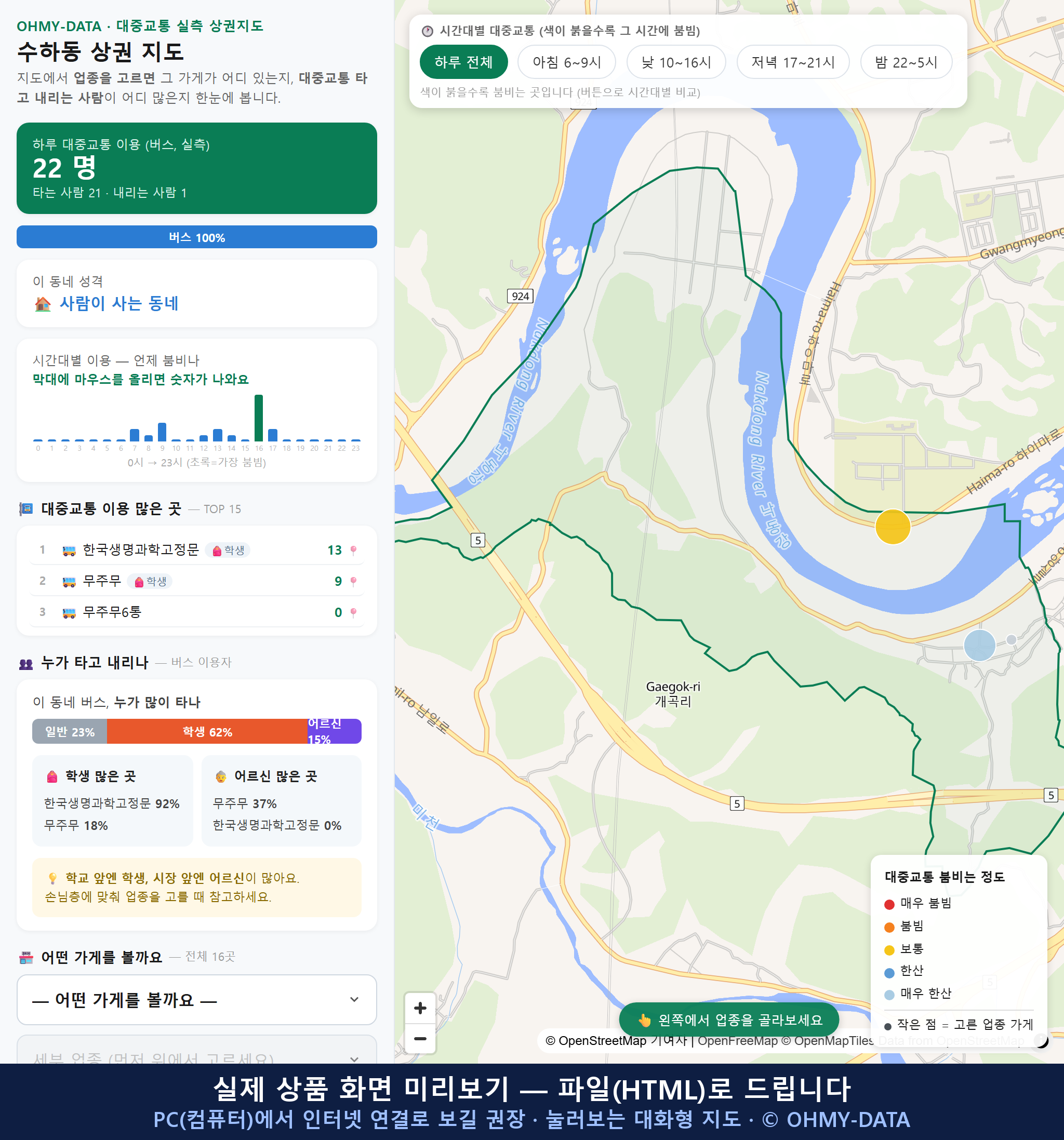Click the 어르신 15% purple segment

[x=335, y=732]
